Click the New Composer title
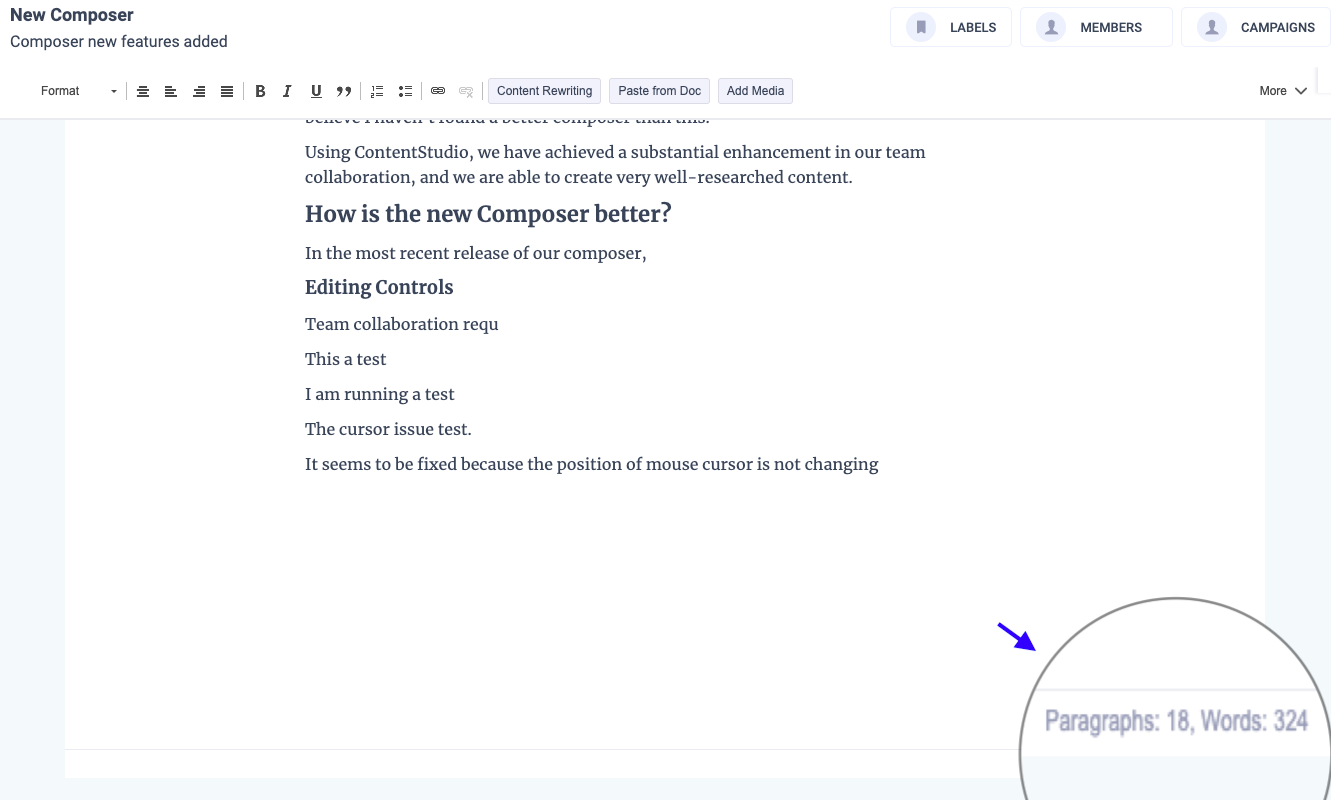The width and height of the screenshot is (1331, 800). [x=72, y=15]
